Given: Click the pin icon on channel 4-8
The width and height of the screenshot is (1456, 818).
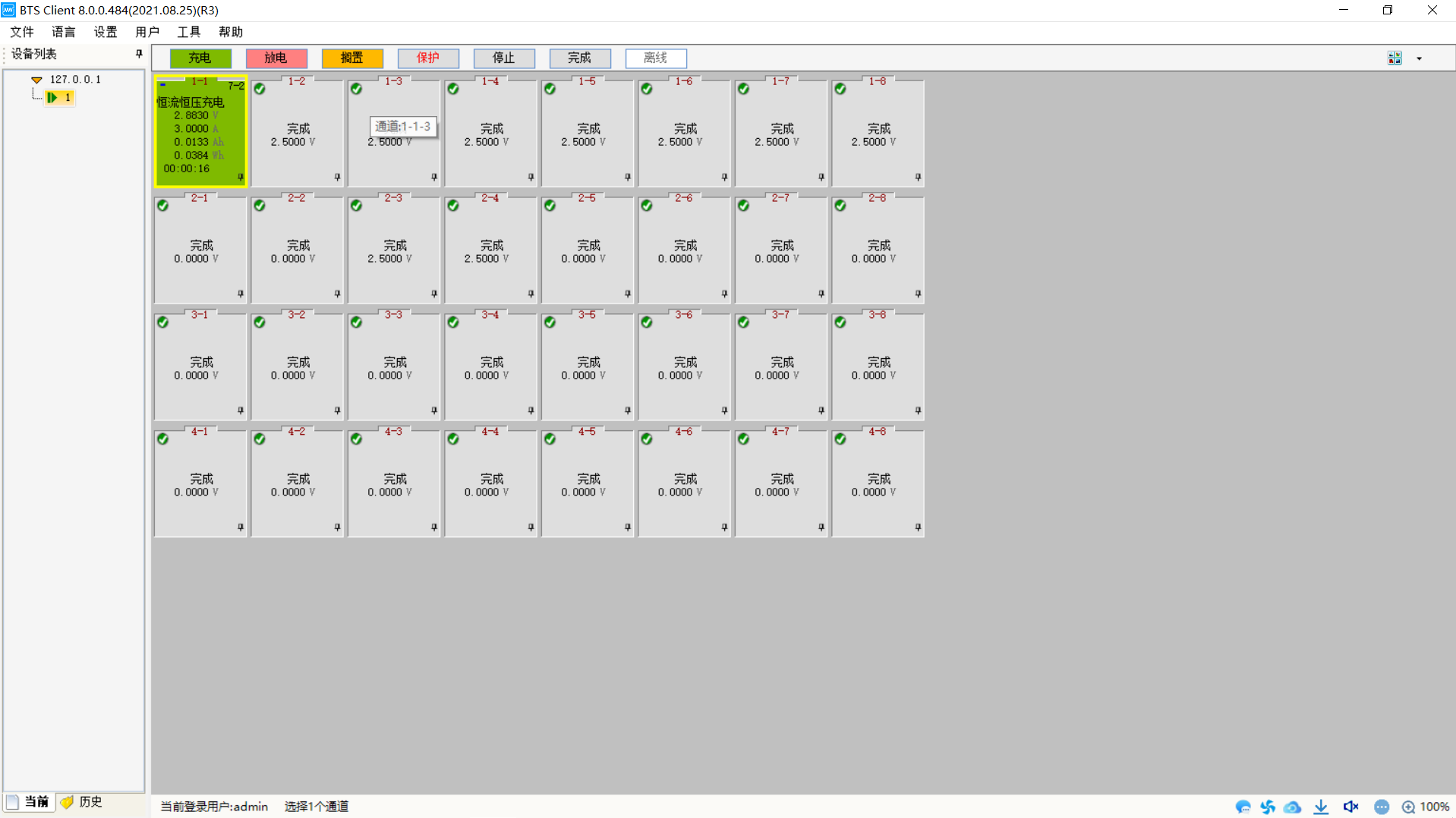Looking at the screenshot, I should tap(919, 527).
